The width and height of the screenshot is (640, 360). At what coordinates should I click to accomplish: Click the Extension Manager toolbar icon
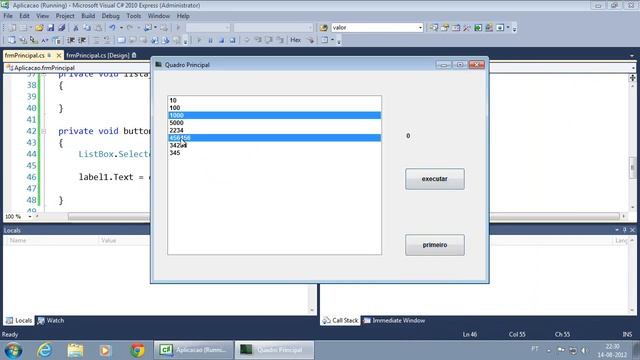[x=489, y=28]
